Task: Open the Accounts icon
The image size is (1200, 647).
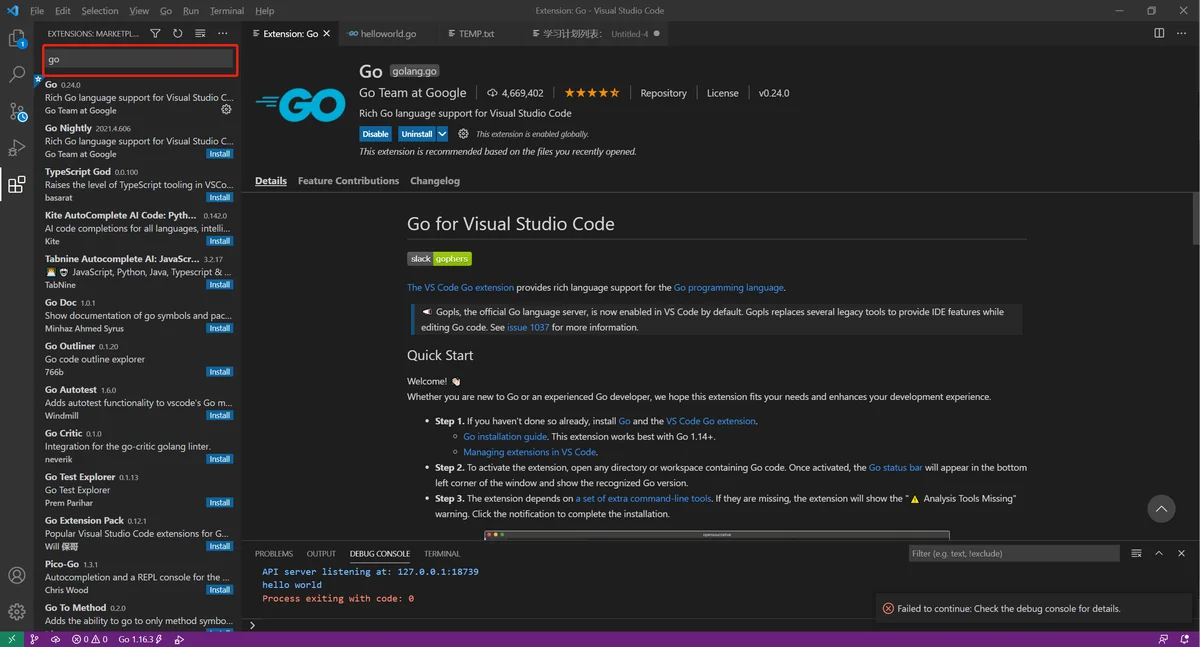Action: coord(17,575)
